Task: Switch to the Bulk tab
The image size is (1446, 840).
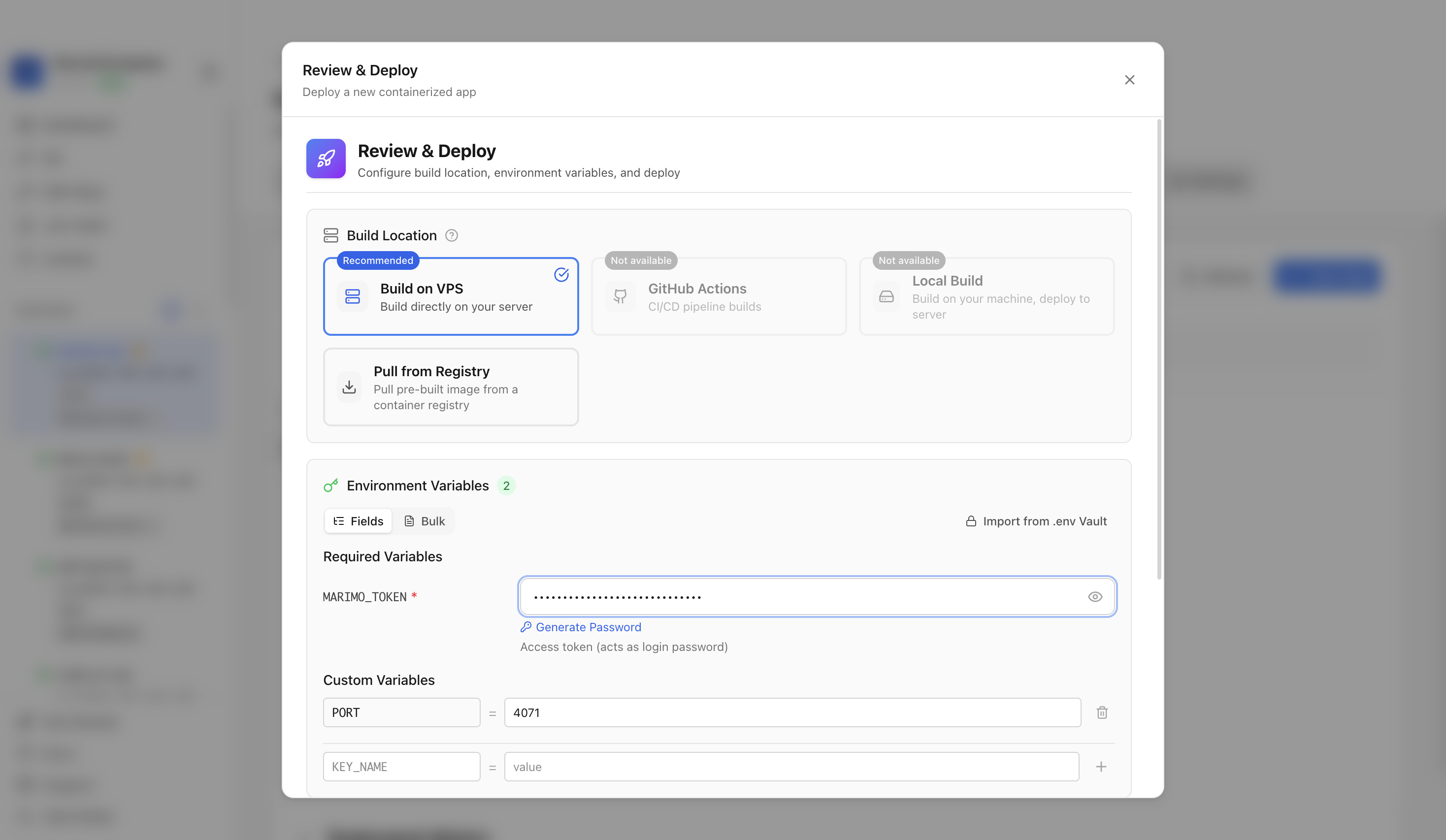Action: 425,521
